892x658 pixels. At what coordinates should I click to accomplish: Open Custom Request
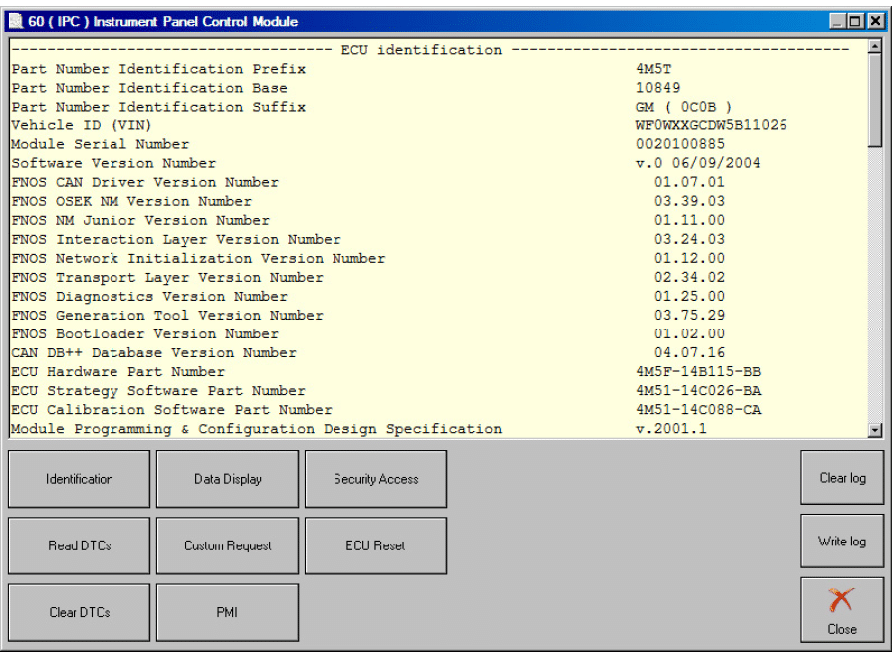(228, 546)
